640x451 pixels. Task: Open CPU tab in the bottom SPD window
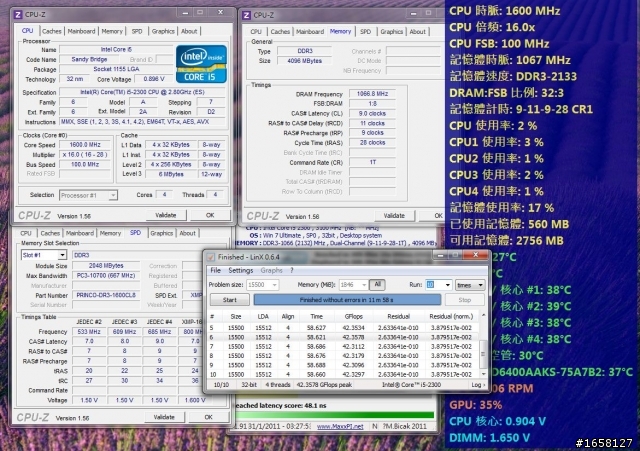[26, 233]
